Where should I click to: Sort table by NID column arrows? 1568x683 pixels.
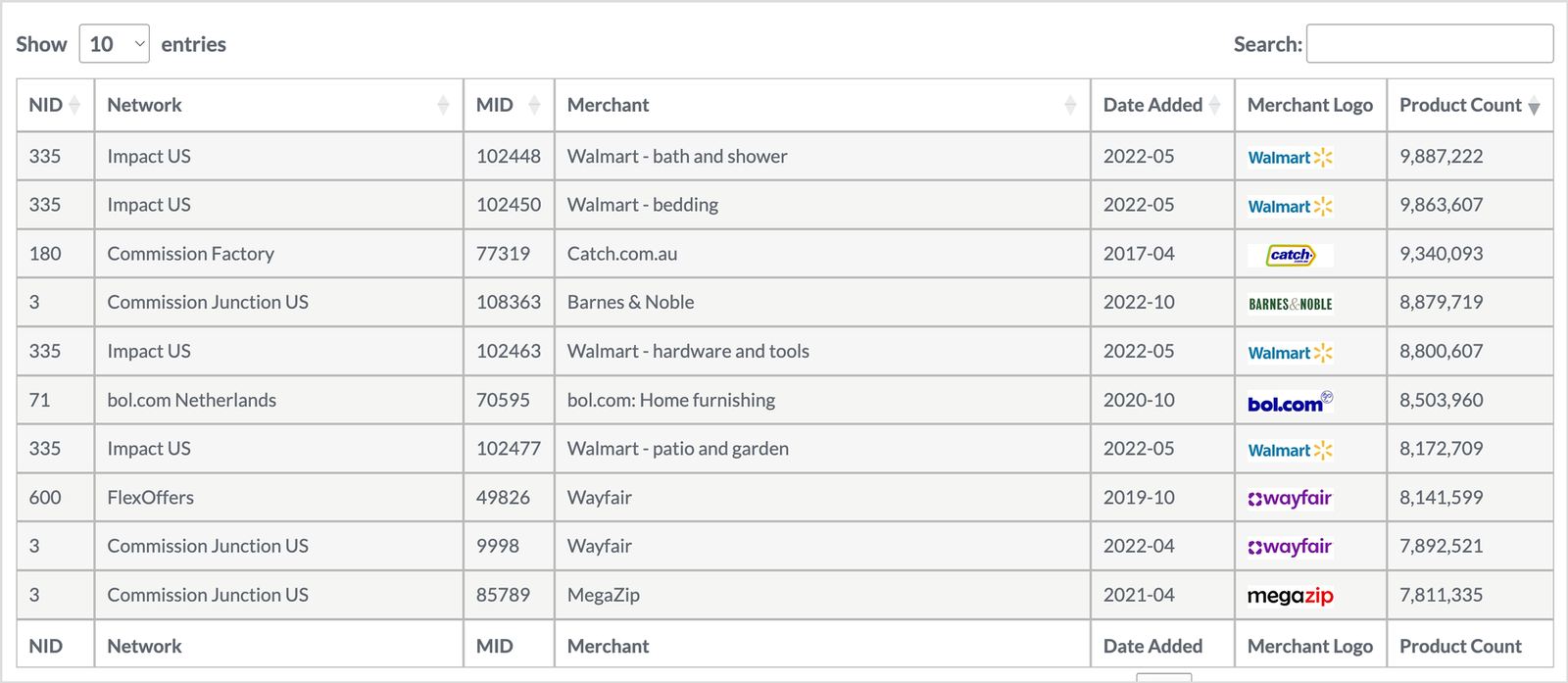tap(74, 105)
